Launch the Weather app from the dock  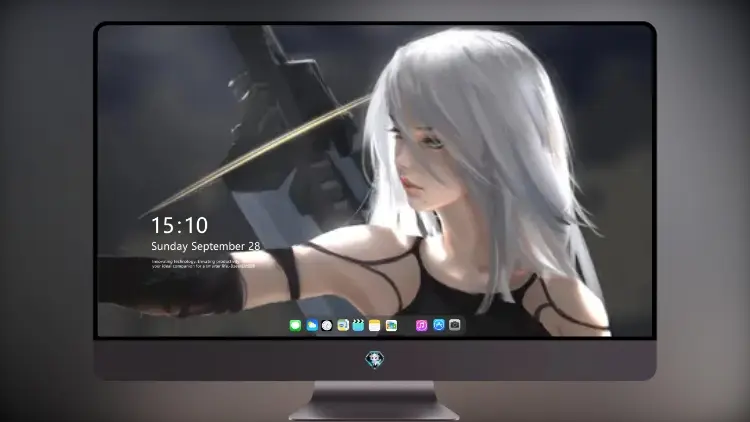(x=312, y=325)
